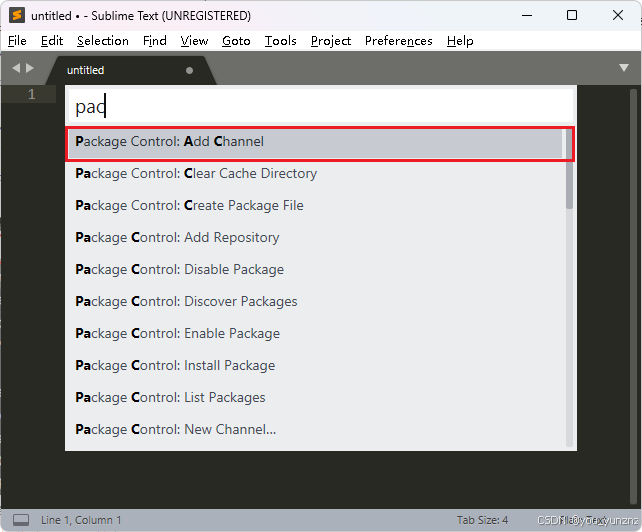Click the previous tab left arrow

point(16,68)
